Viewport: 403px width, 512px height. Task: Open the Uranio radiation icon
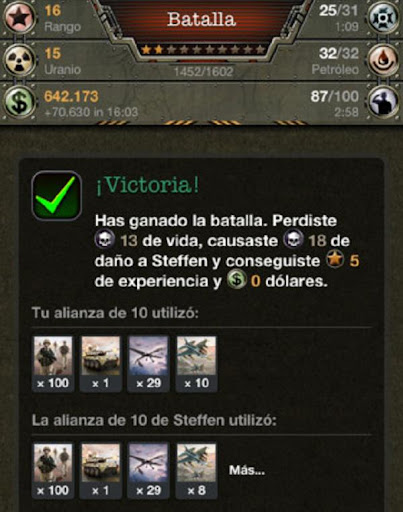(x=19, y=61)
